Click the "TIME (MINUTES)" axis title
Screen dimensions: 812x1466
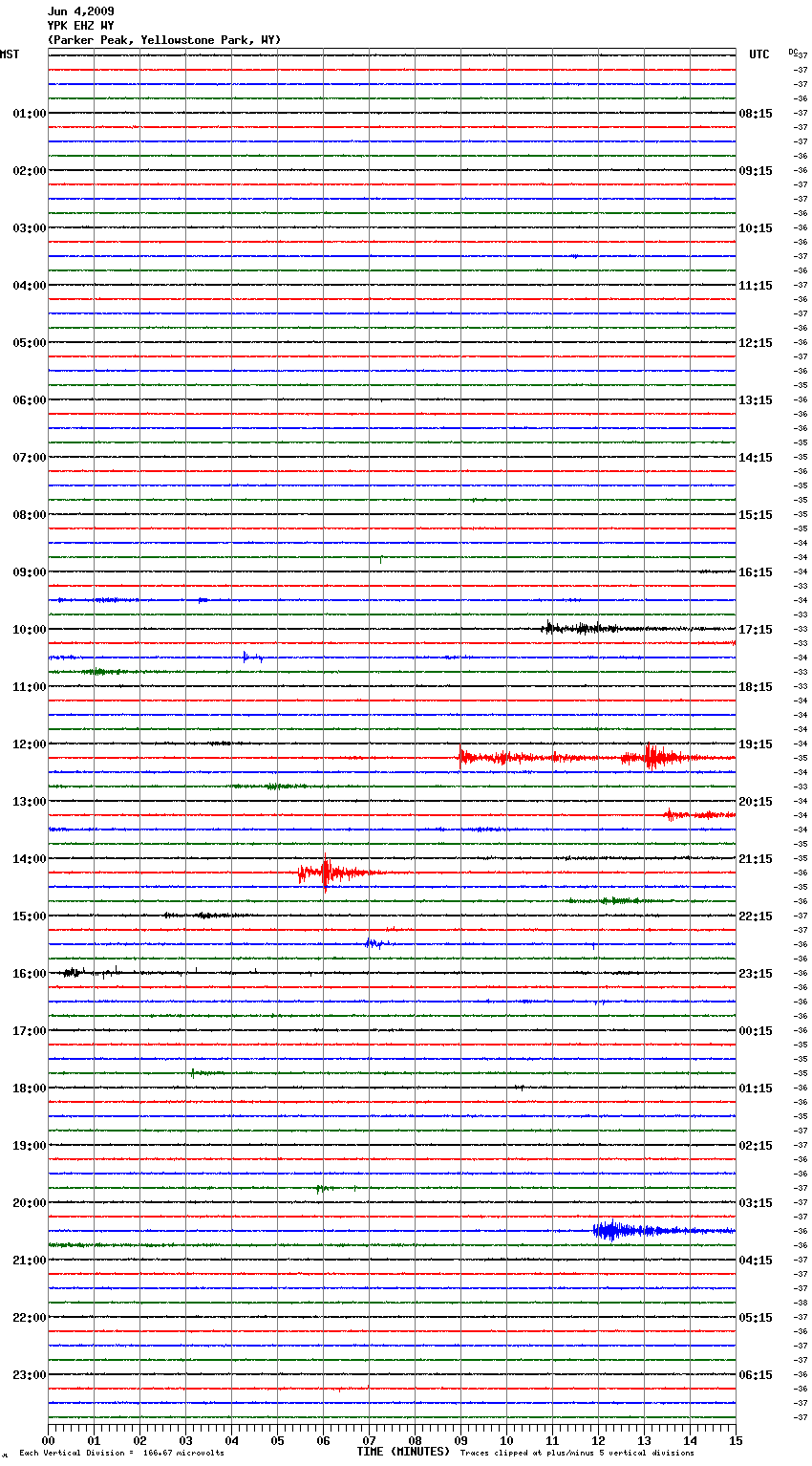point(403,1452)
